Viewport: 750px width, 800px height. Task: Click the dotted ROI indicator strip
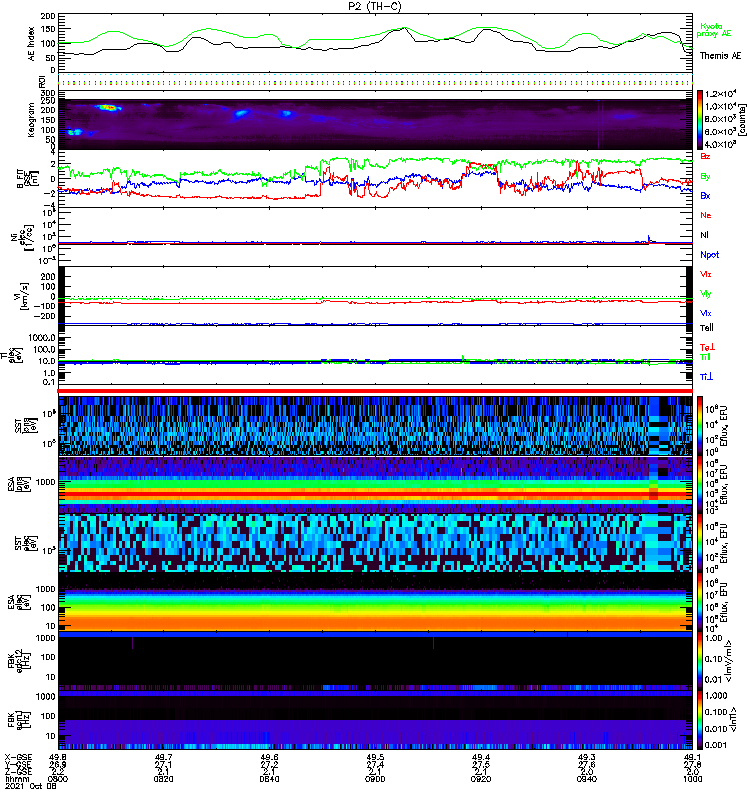(375, 80)
